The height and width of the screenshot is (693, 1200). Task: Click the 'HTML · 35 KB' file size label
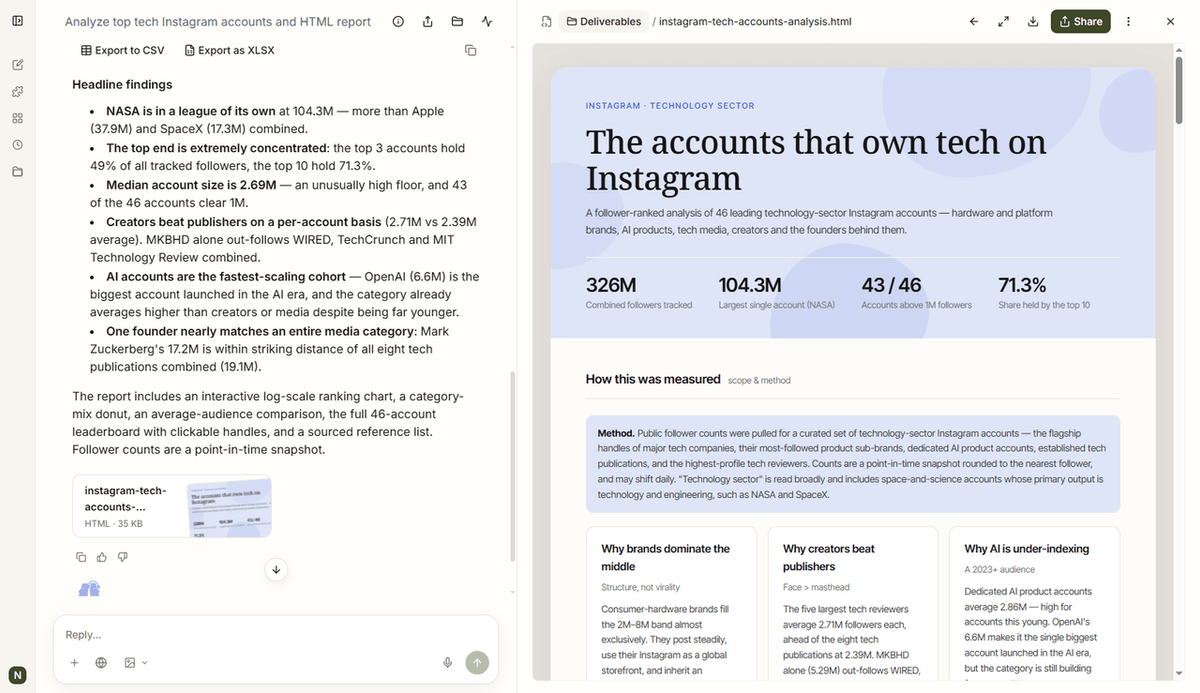tap(113, 524)
